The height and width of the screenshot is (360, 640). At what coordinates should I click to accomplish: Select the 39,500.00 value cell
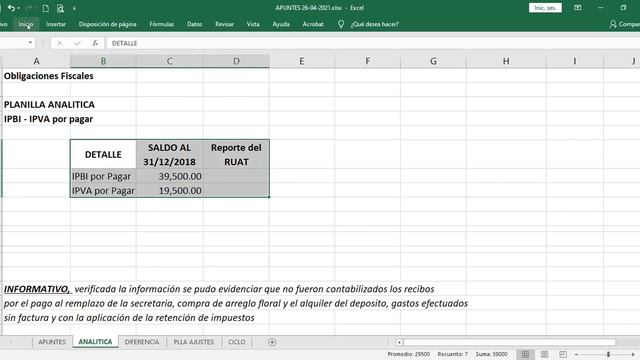pyautogui.click(x=169, y=176)
